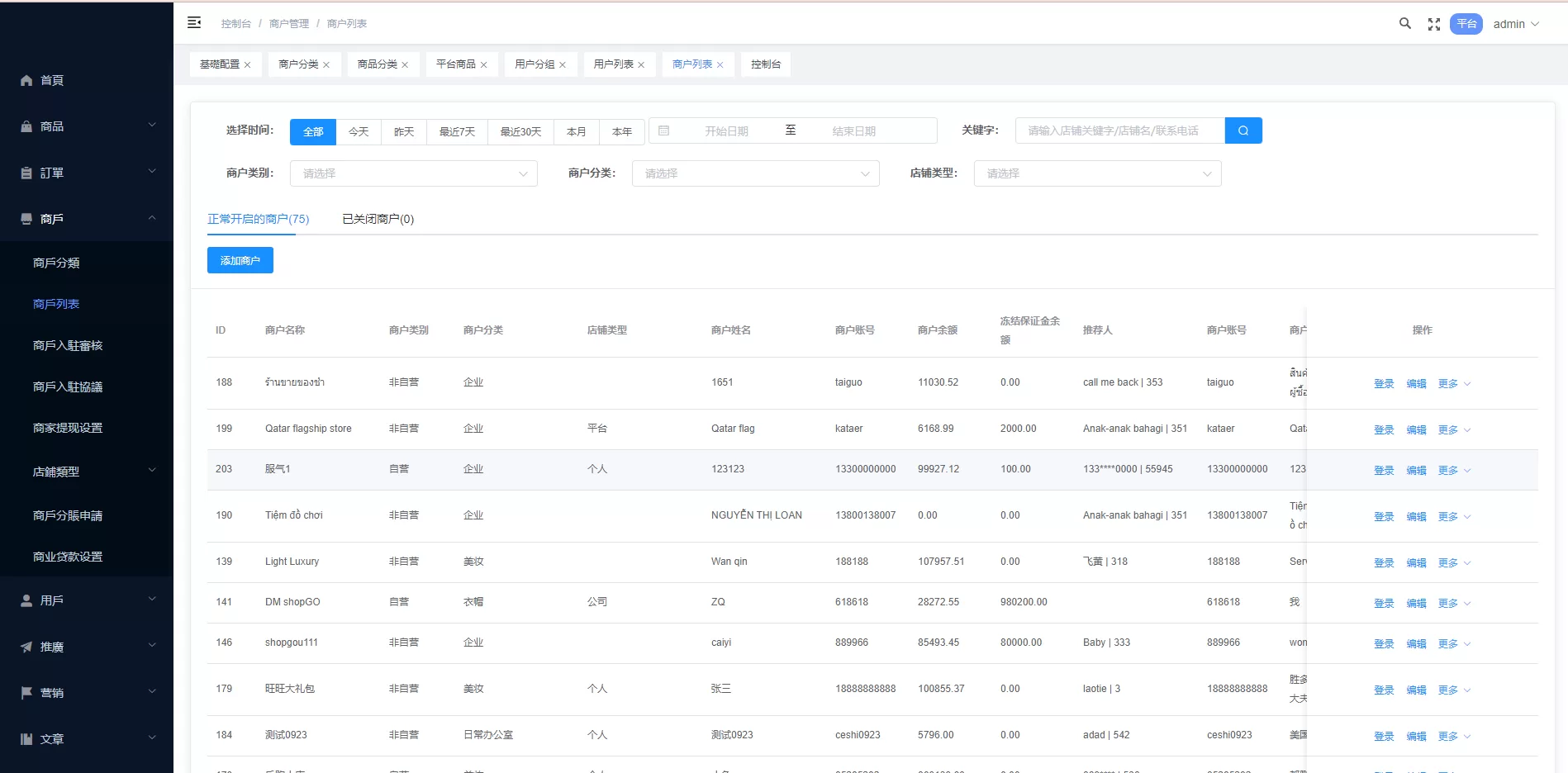
Task: Close the 基础配置 tab with its X
Action: click(x=247, y=65)
